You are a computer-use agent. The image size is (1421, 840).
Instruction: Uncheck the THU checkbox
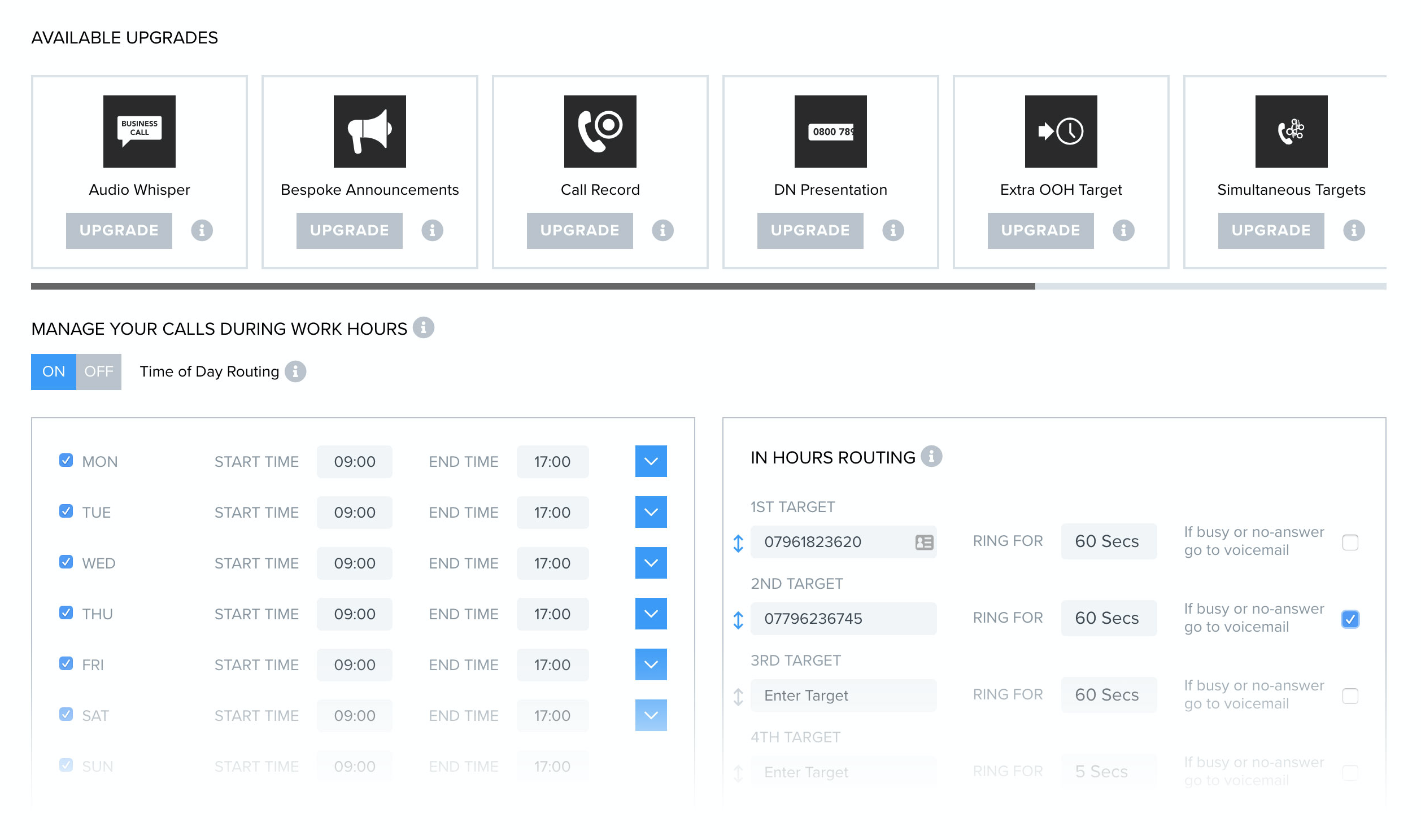[66, 613]
